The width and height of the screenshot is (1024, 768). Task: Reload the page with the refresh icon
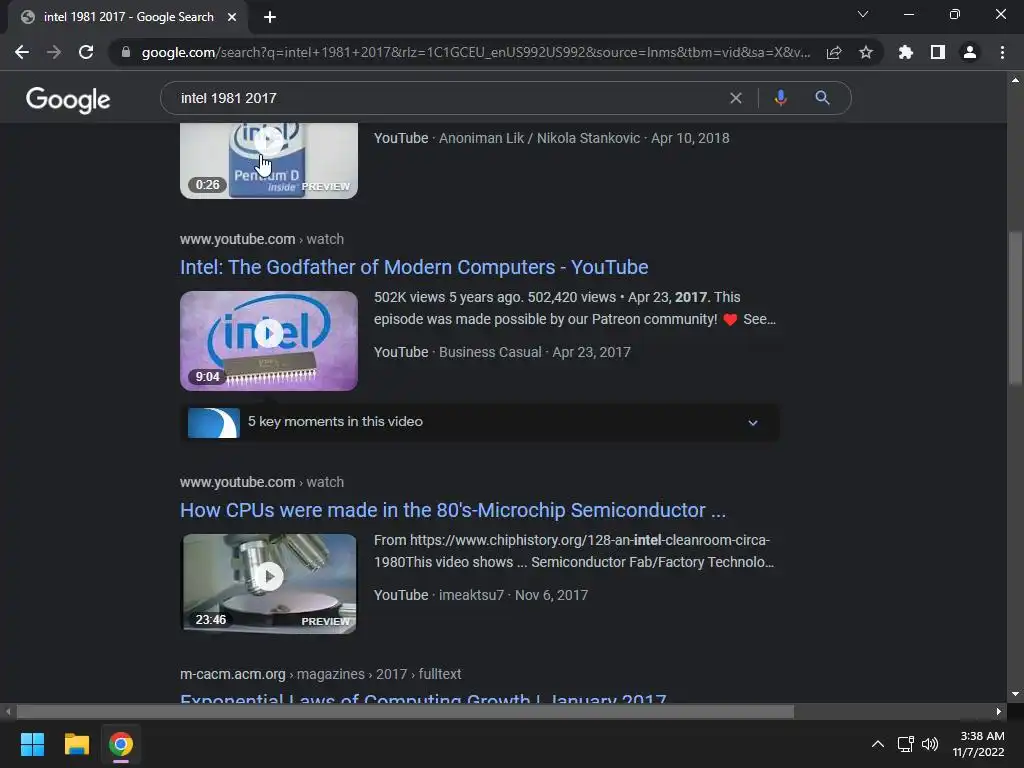point(86,52)
